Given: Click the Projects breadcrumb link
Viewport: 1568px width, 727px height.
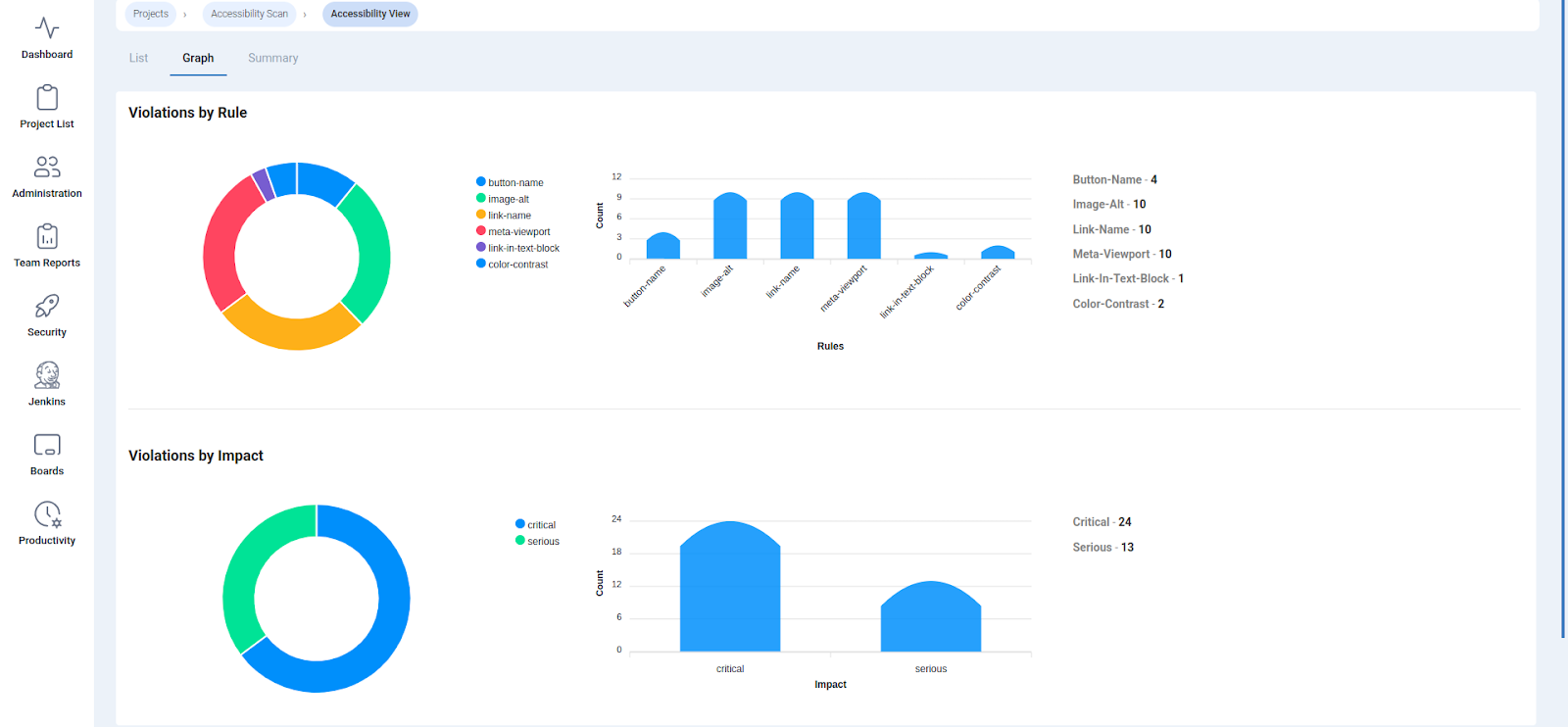Looking at the screenshot, I should pyautogui.click(x=151, y=14).
